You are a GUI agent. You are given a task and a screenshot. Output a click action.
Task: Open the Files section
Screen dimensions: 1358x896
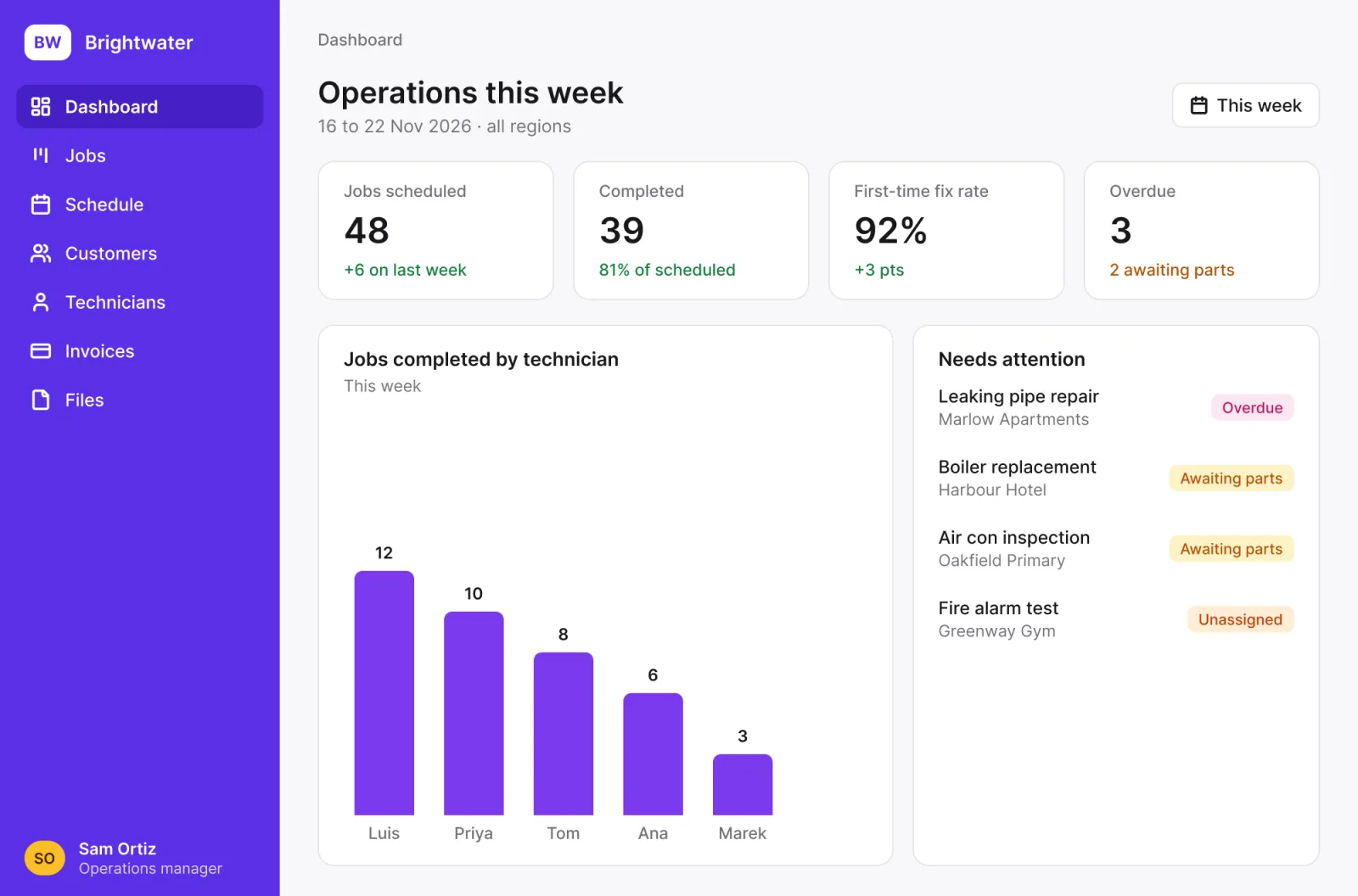(140, 400)
